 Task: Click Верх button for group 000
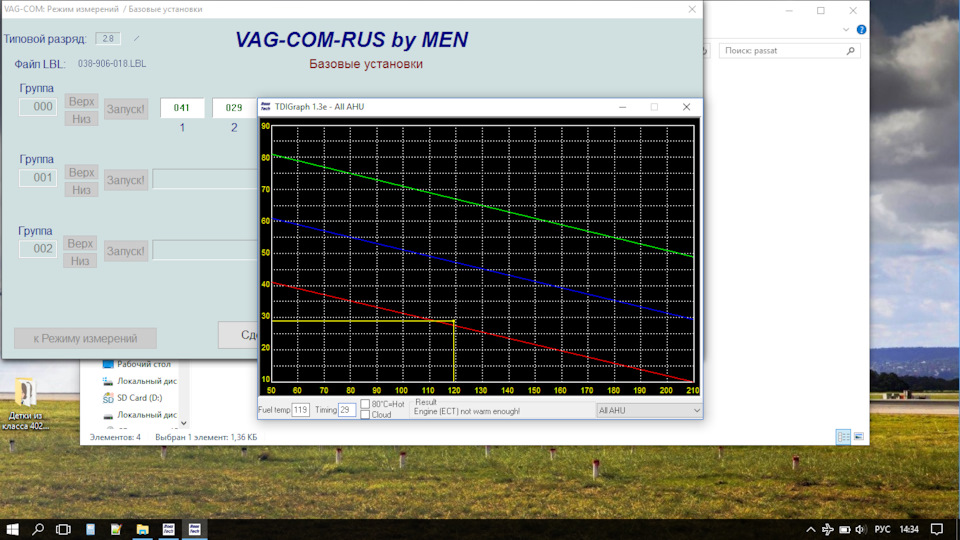(81, 102)
